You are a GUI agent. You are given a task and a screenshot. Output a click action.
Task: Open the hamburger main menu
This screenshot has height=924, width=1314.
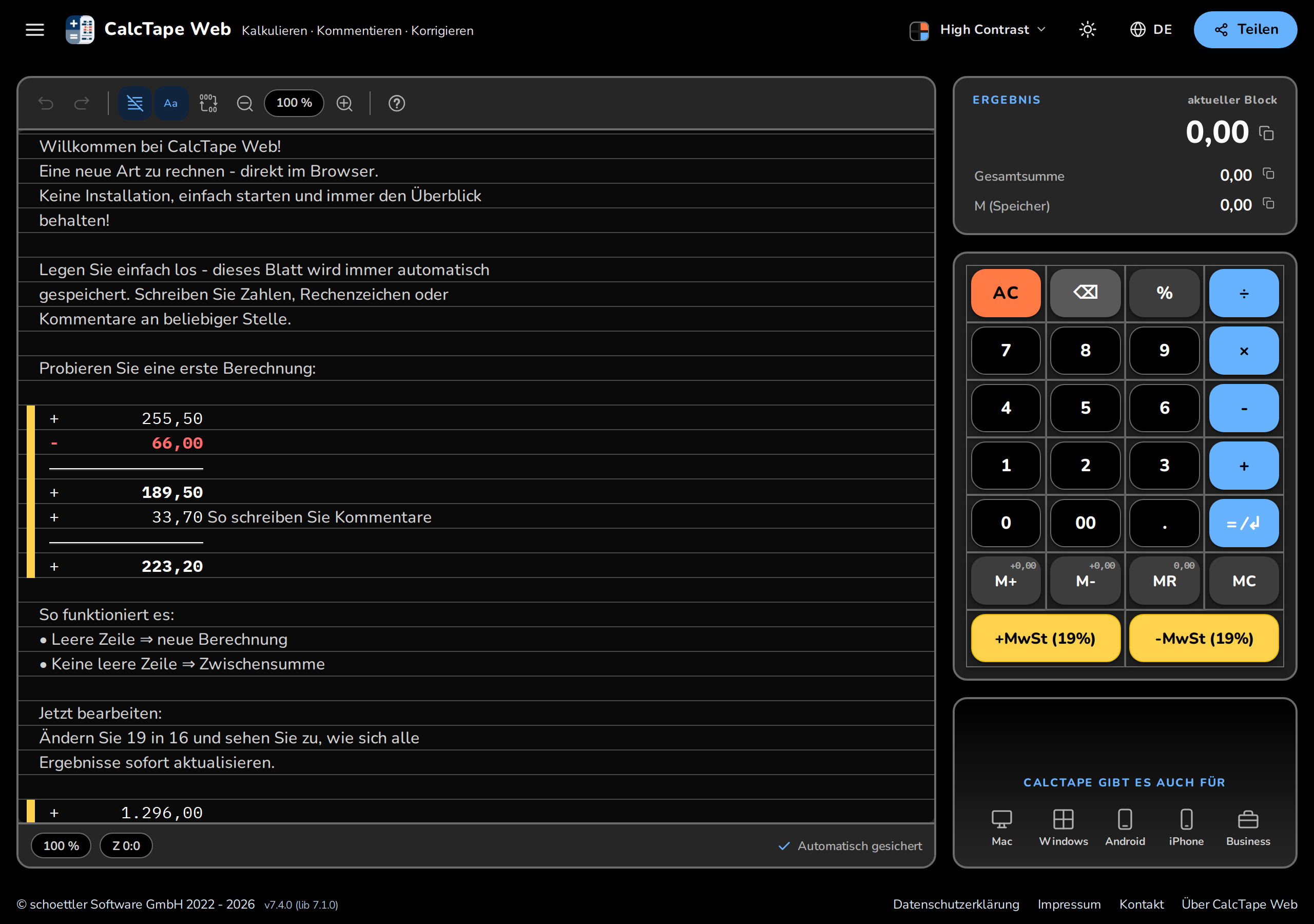click(35, 30)
